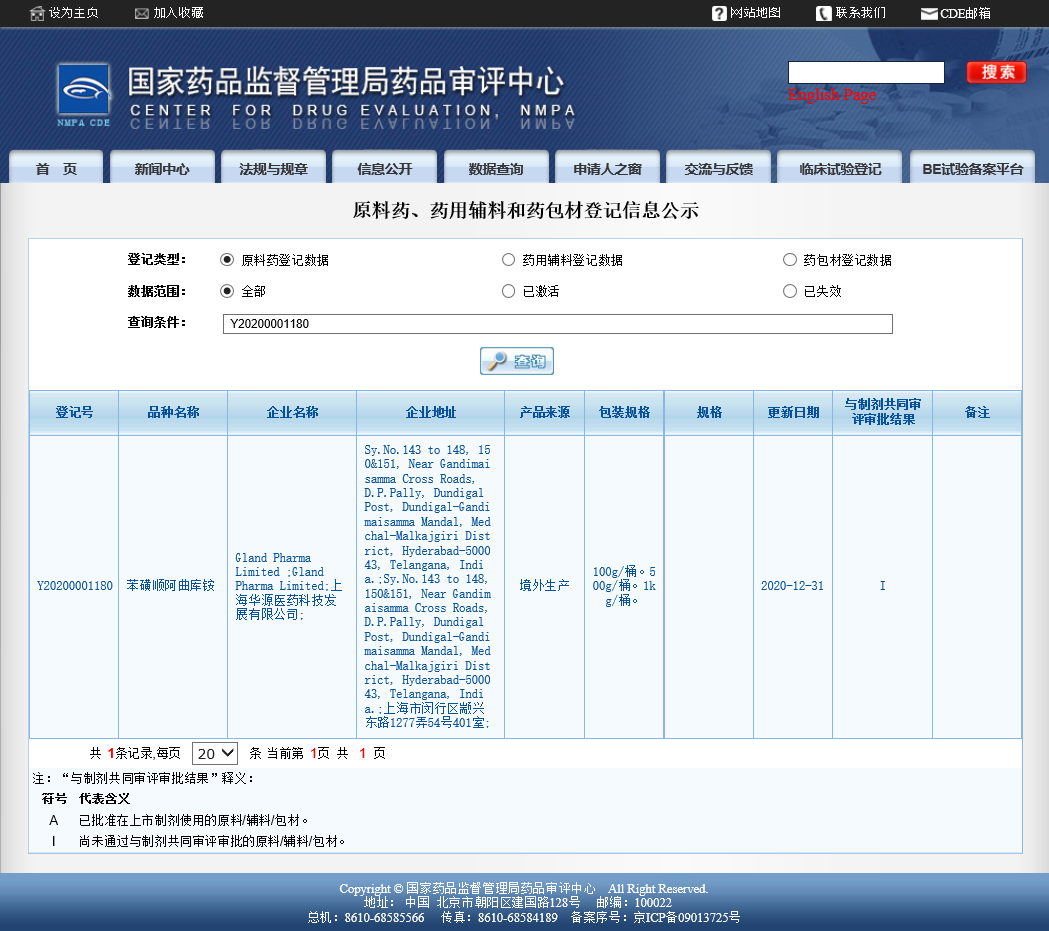1049x931 pixels.
Task: Open the per-page count dropdown showing 20
Action: 214,753
